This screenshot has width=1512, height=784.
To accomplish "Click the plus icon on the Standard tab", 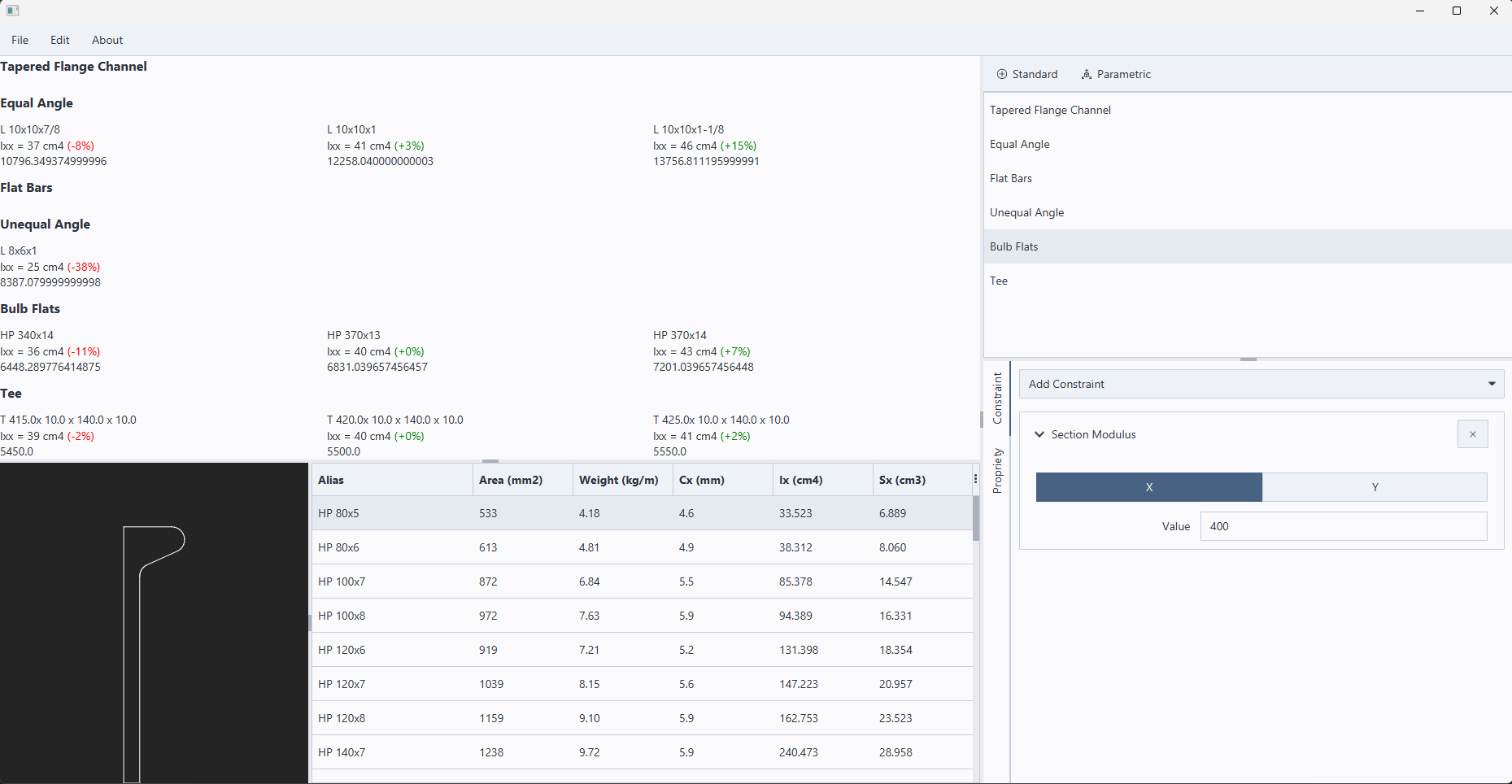I will coord(1002,74).
